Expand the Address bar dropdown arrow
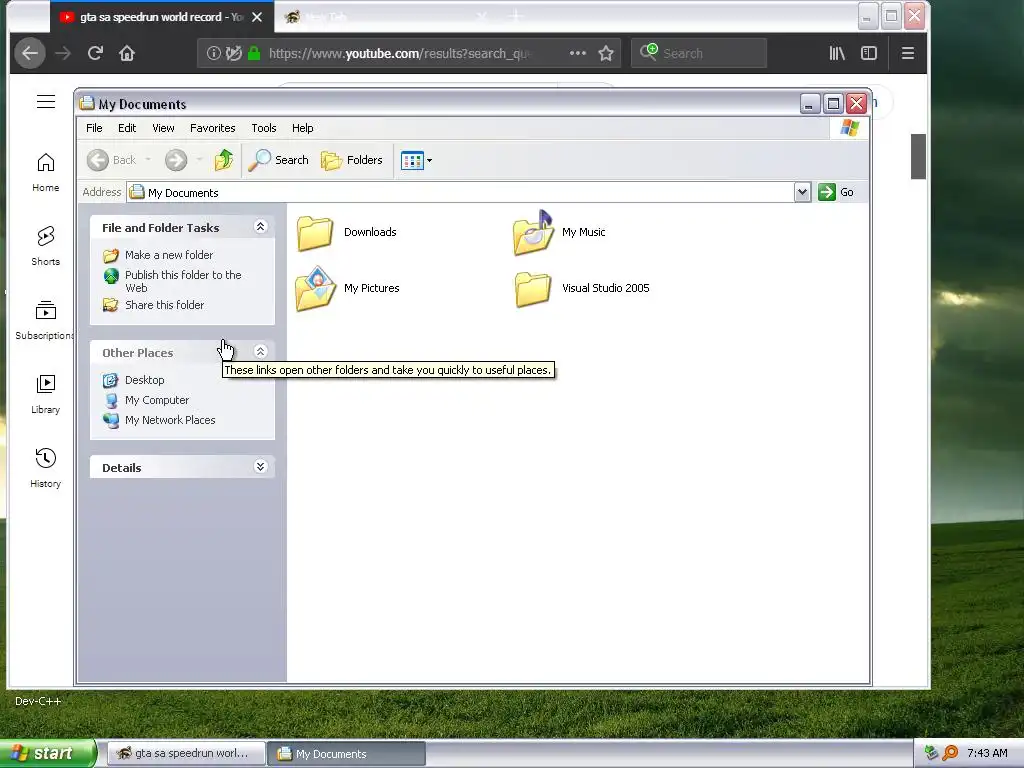This screenshot has height=768, width=1024. pyautogui.click(x=803, y=192)
